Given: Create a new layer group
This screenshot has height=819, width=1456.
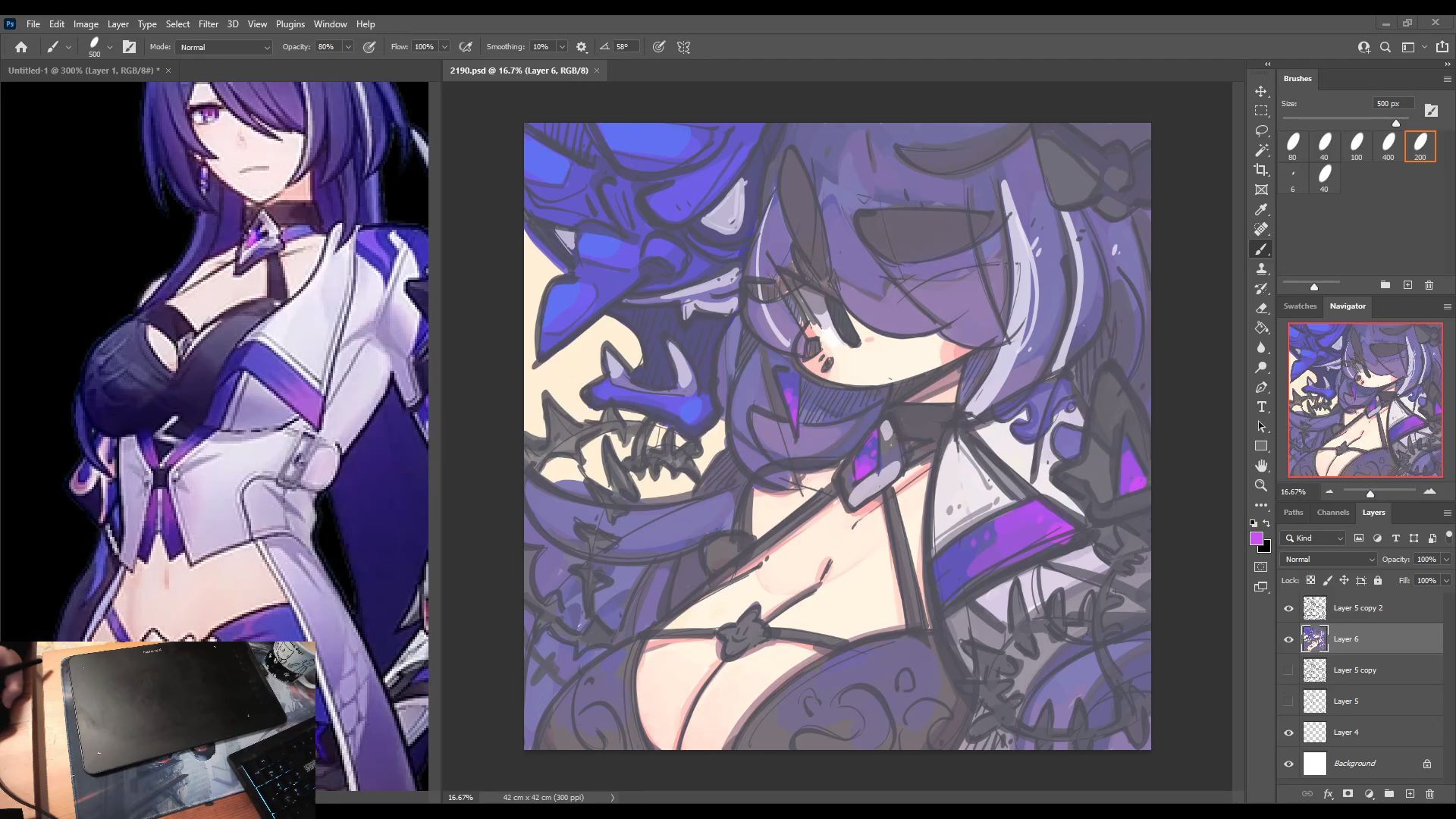Looking at the screenshot, I should pyautogui.click(x=1389, y=794).
